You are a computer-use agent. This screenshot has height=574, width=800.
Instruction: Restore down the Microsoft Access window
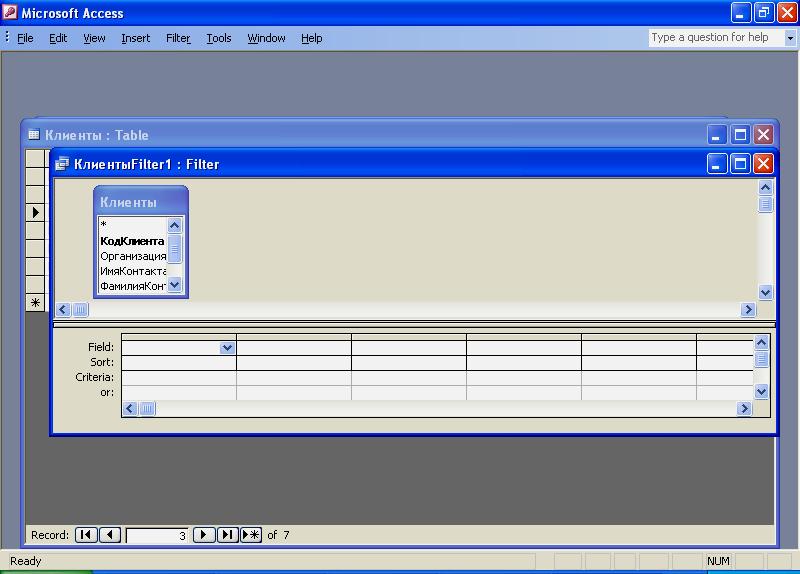(764, 13)
